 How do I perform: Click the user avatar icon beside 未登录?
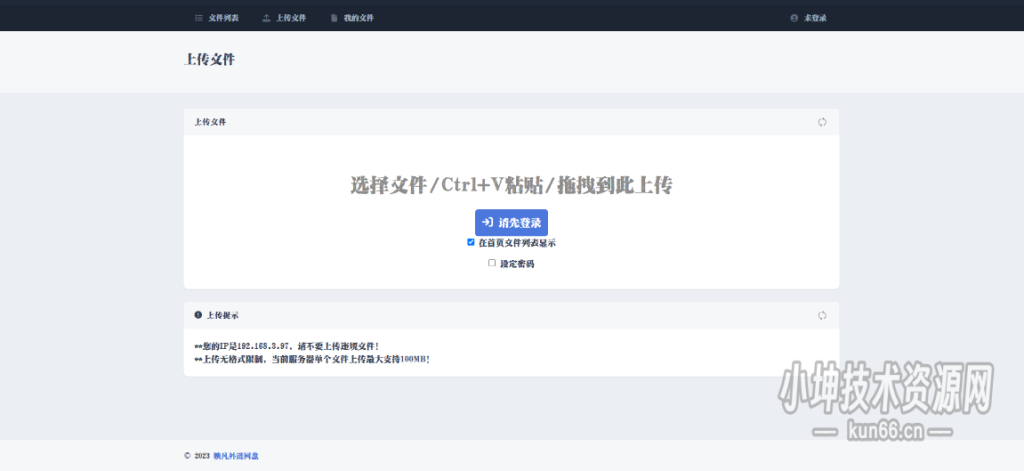tap(794, 18)
